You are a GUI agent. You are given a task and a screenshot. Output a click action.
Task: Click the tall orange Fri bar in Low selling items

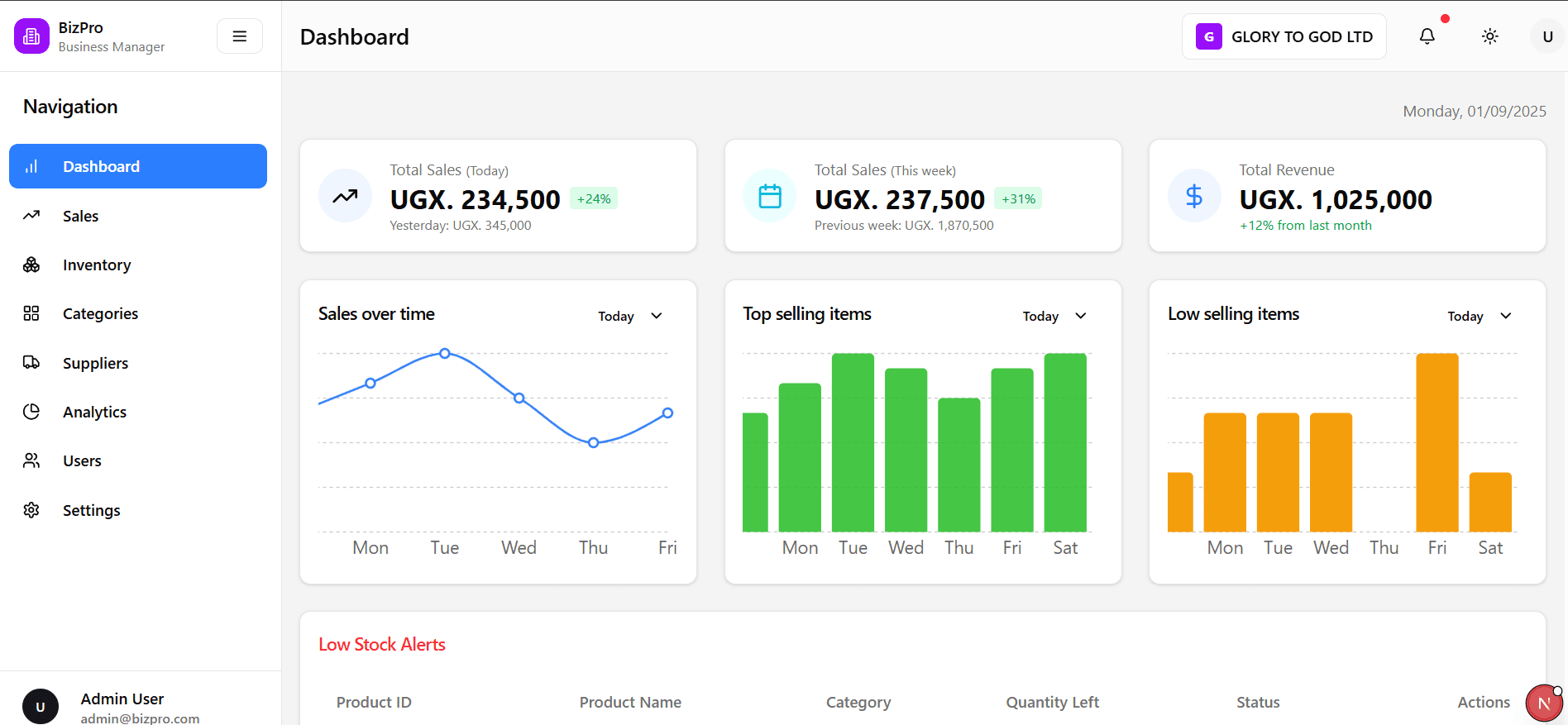[1437, 442]
